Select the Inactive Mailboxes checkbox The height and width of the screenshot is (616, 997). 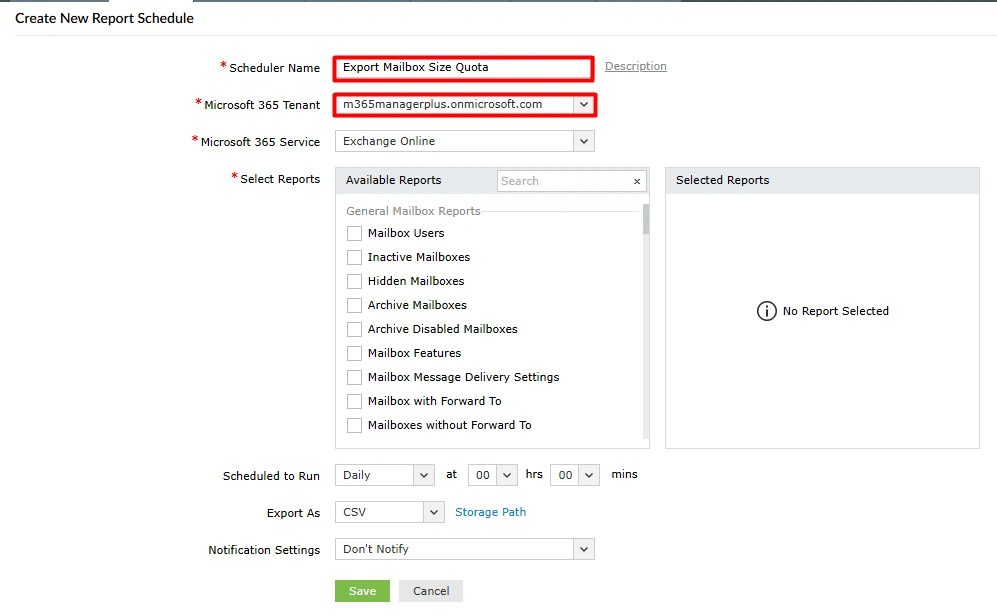coord(354,257)
